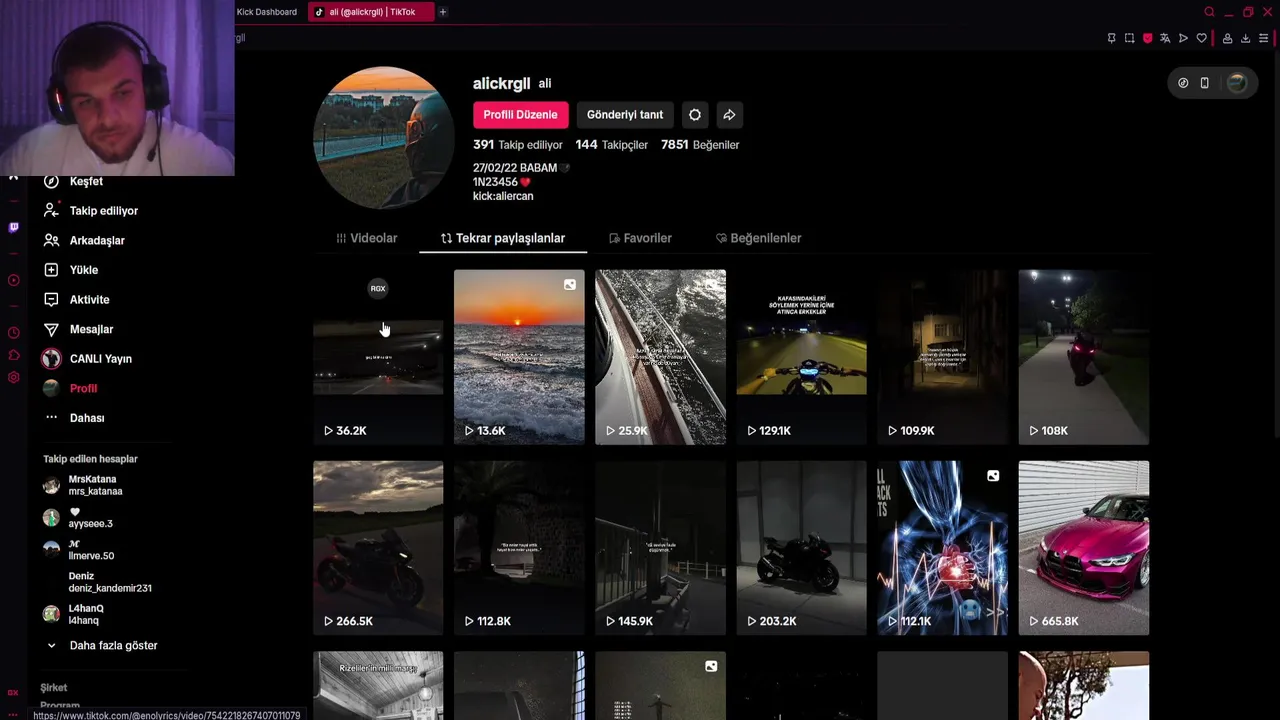
Task: Open the player icon in browser sidebar
Action: pyautogui.click(x=13, y=281)
